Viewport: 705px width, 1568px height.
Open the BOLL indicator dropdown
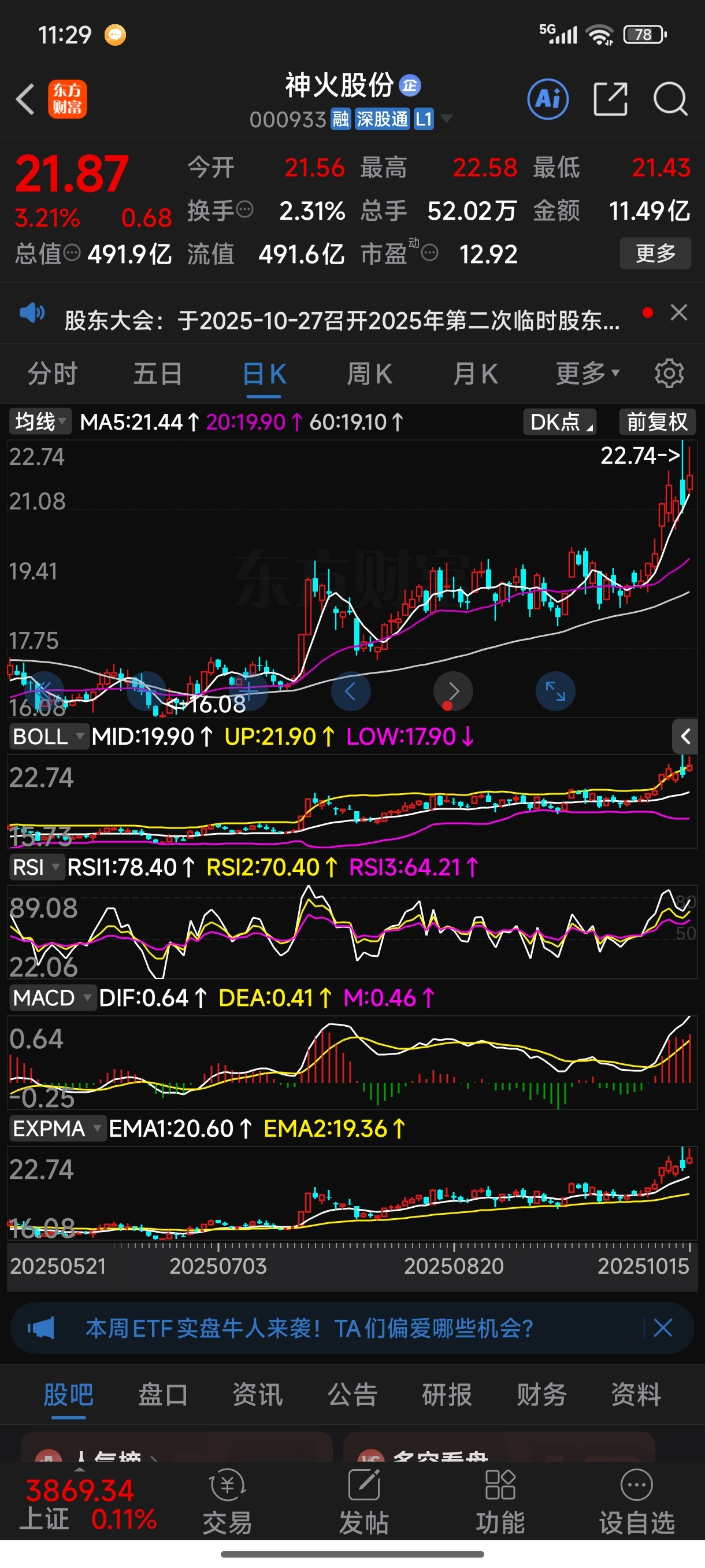(49, 737)
